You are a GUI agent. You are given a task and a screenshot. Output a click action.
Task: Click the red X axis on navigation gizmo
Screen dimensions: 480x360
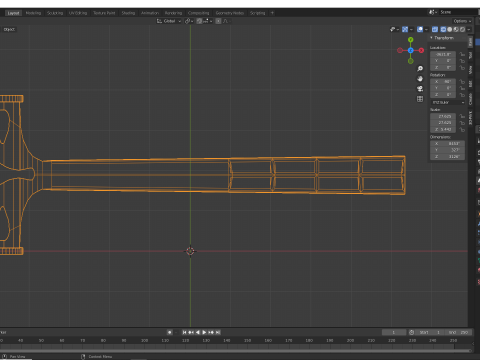pos(421,50)
